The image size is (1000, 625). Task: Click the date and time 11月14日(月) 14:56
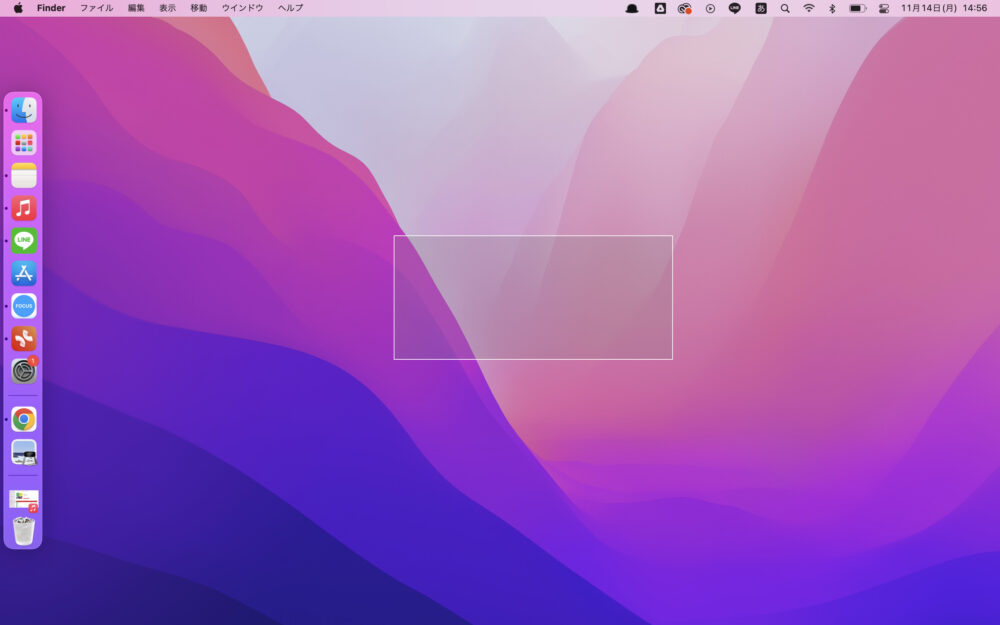point(944,8)
